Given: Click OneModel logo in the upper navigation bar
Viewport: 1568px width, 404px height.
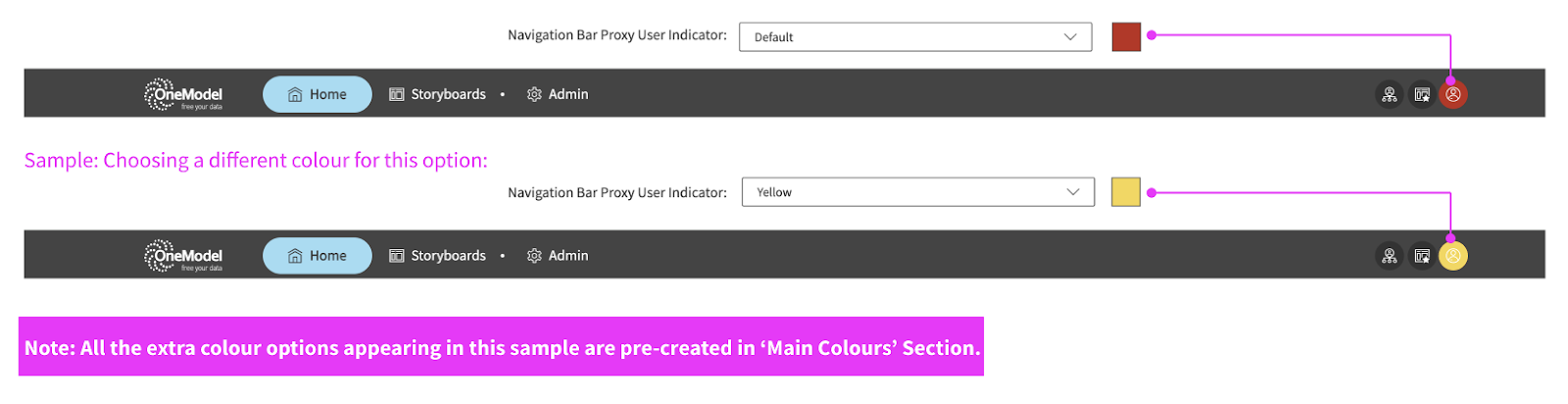Looking at the screenshot, I should coord(183,95).
